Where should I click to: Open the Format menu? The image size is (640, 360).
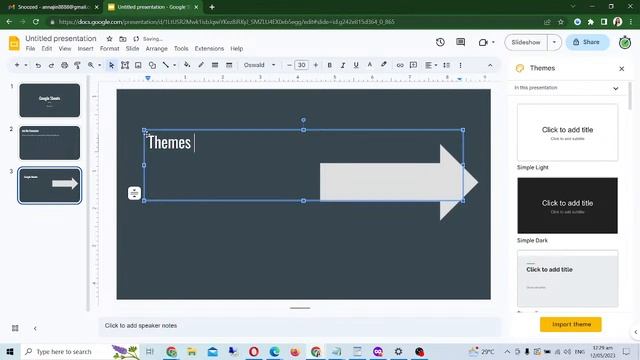pos(110,49)
